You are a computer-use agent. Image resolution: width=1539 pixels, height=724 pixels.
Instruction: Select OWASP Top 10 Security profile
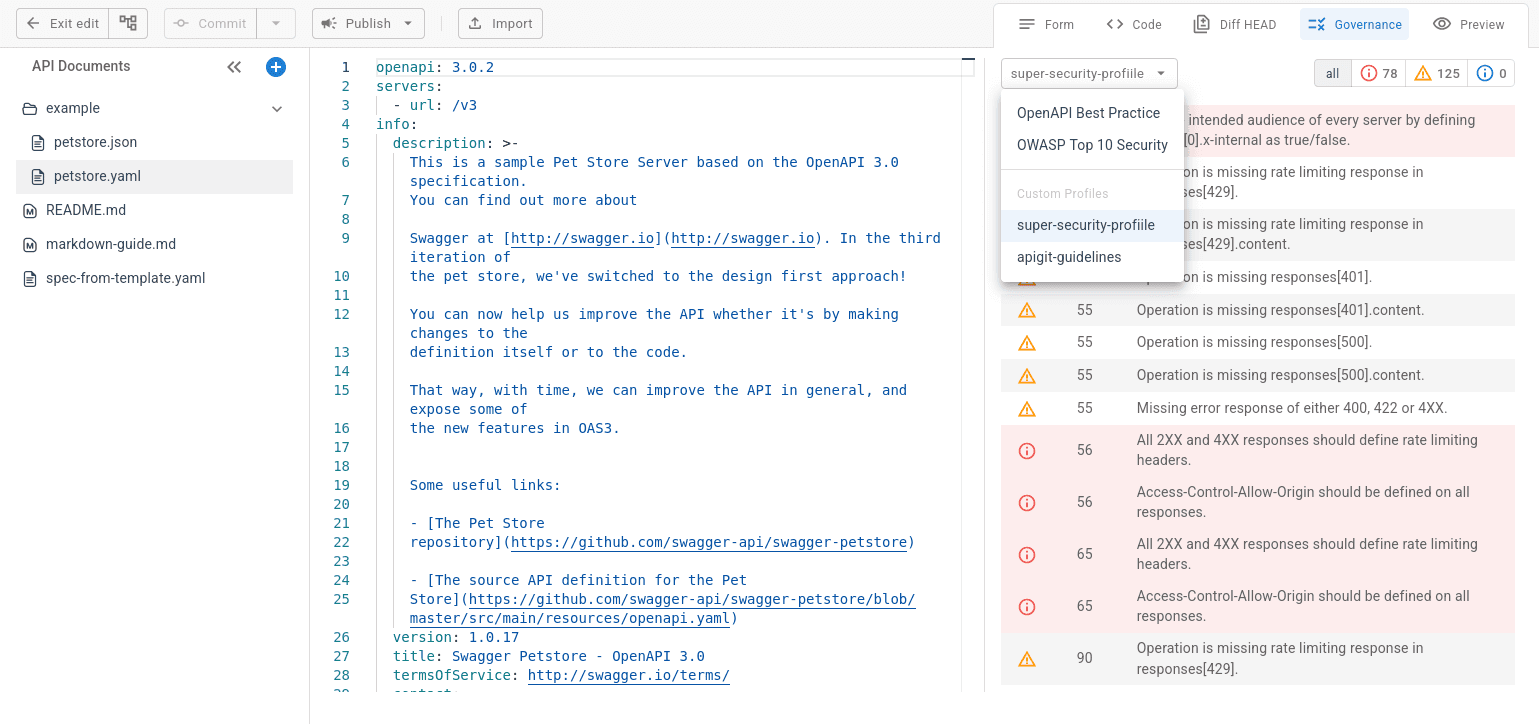1092,145
